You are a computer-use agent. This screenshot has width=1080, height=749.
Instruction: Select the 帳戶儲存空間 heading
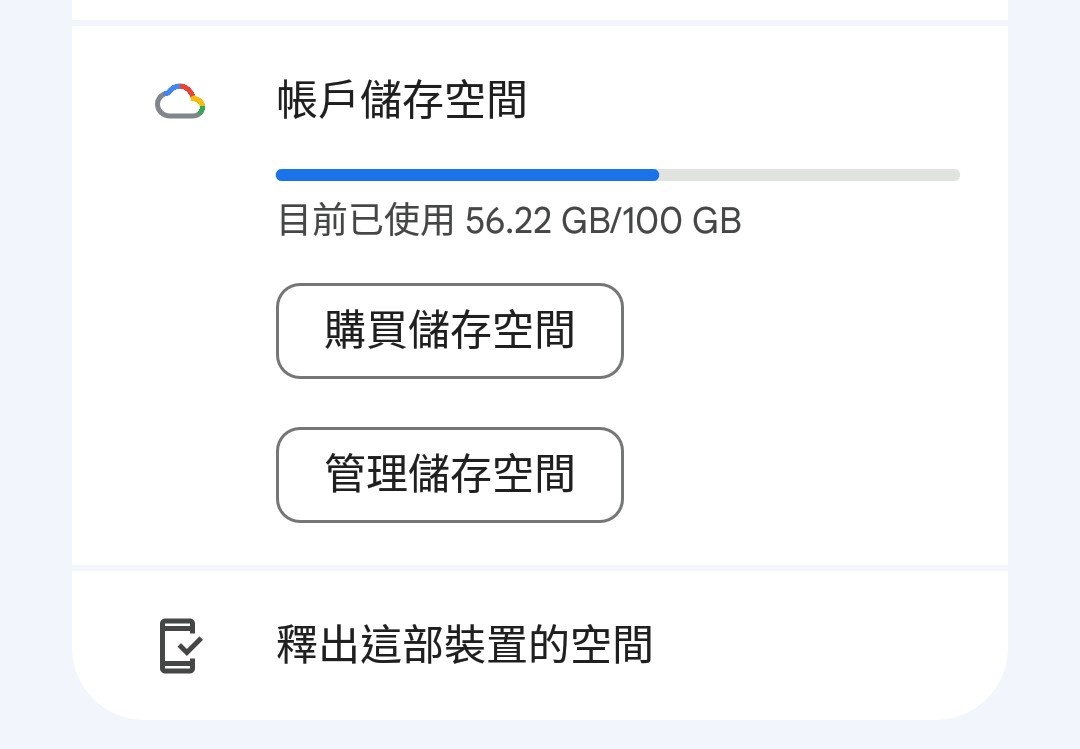[x=401, y=101]
